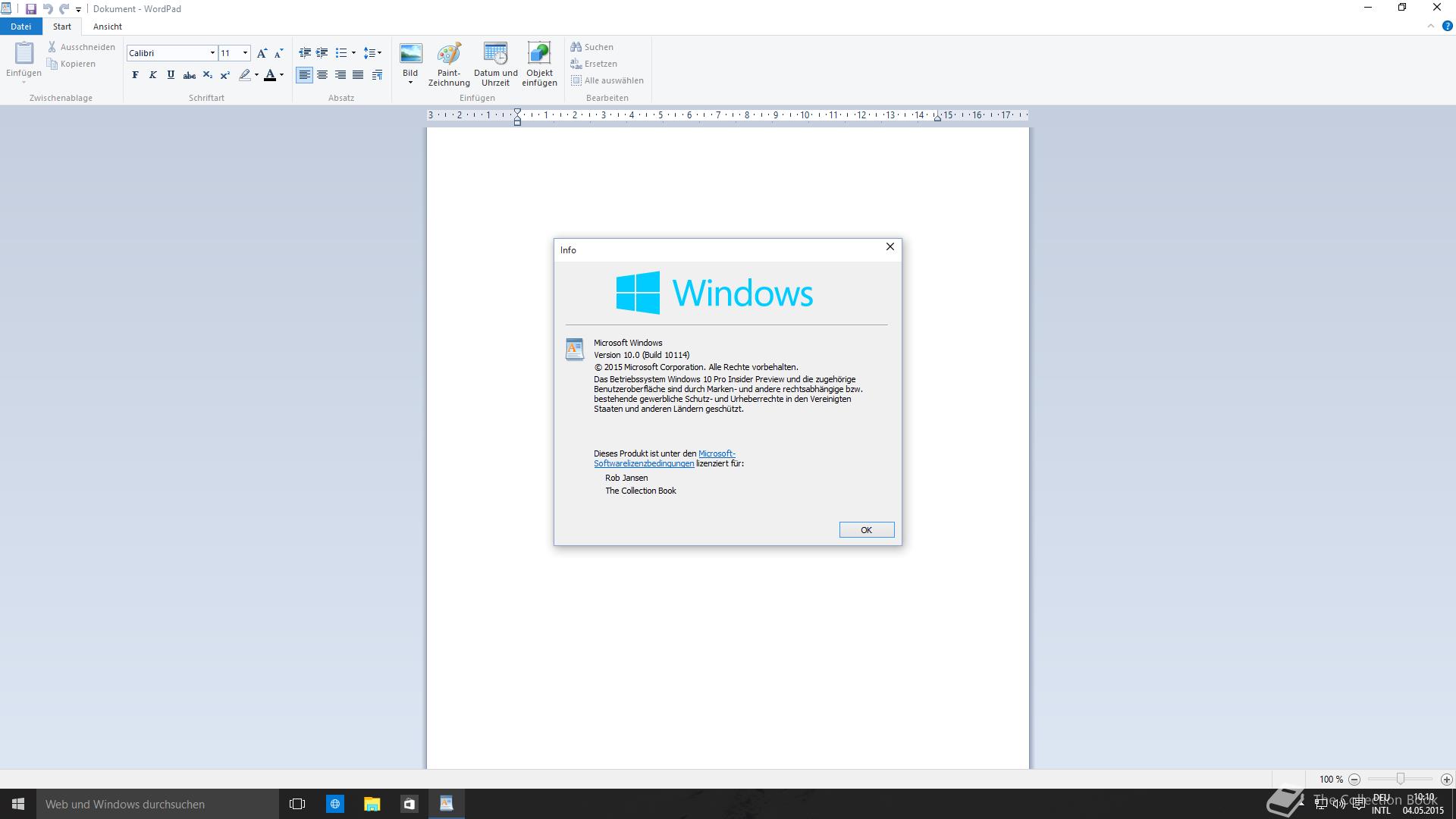Expand the bullet list style arrow
This screenshot has height=819, width=1456.
tap(353, 53)
